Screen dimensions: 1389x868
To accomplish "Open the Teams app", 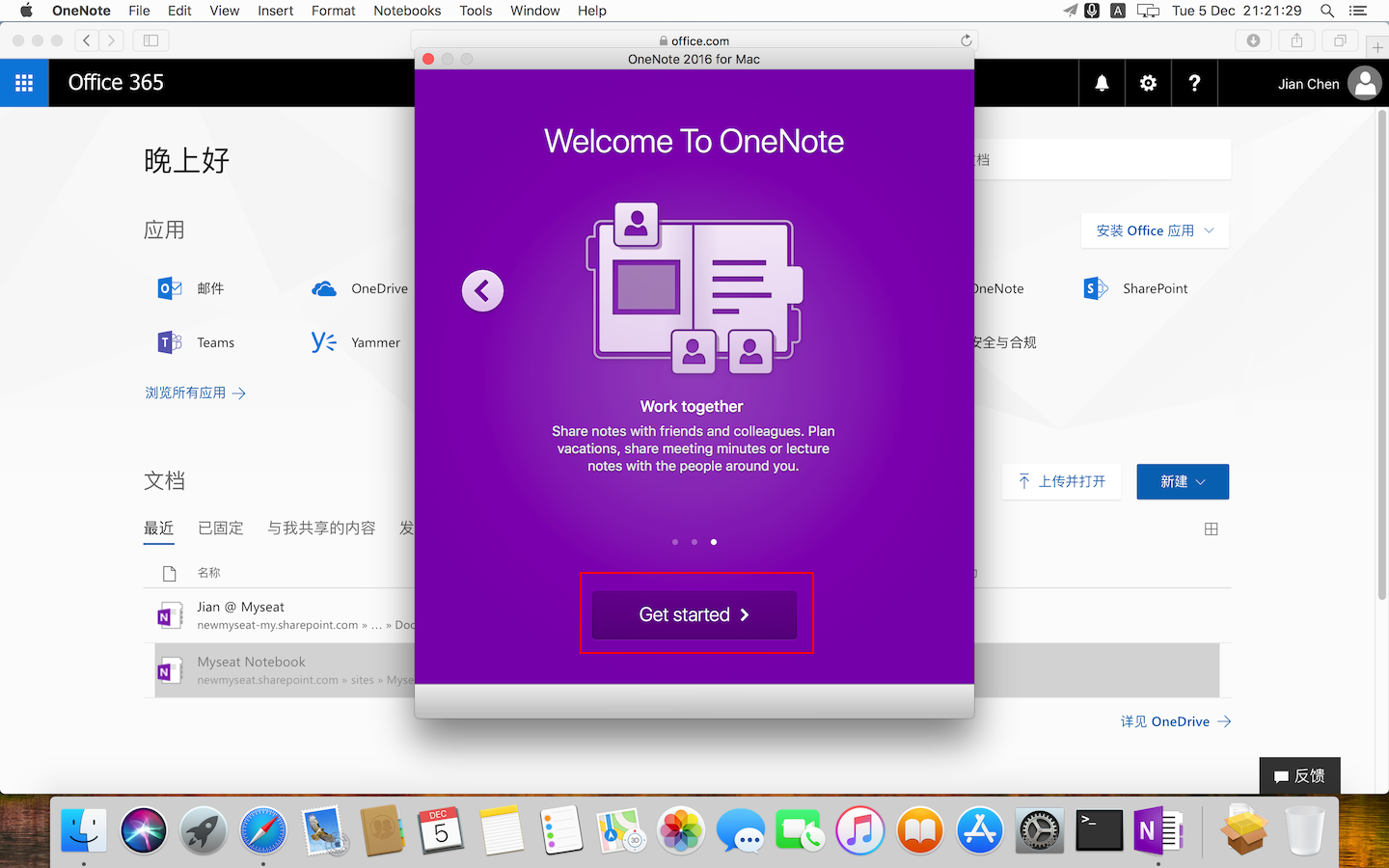I will (196, 342).
